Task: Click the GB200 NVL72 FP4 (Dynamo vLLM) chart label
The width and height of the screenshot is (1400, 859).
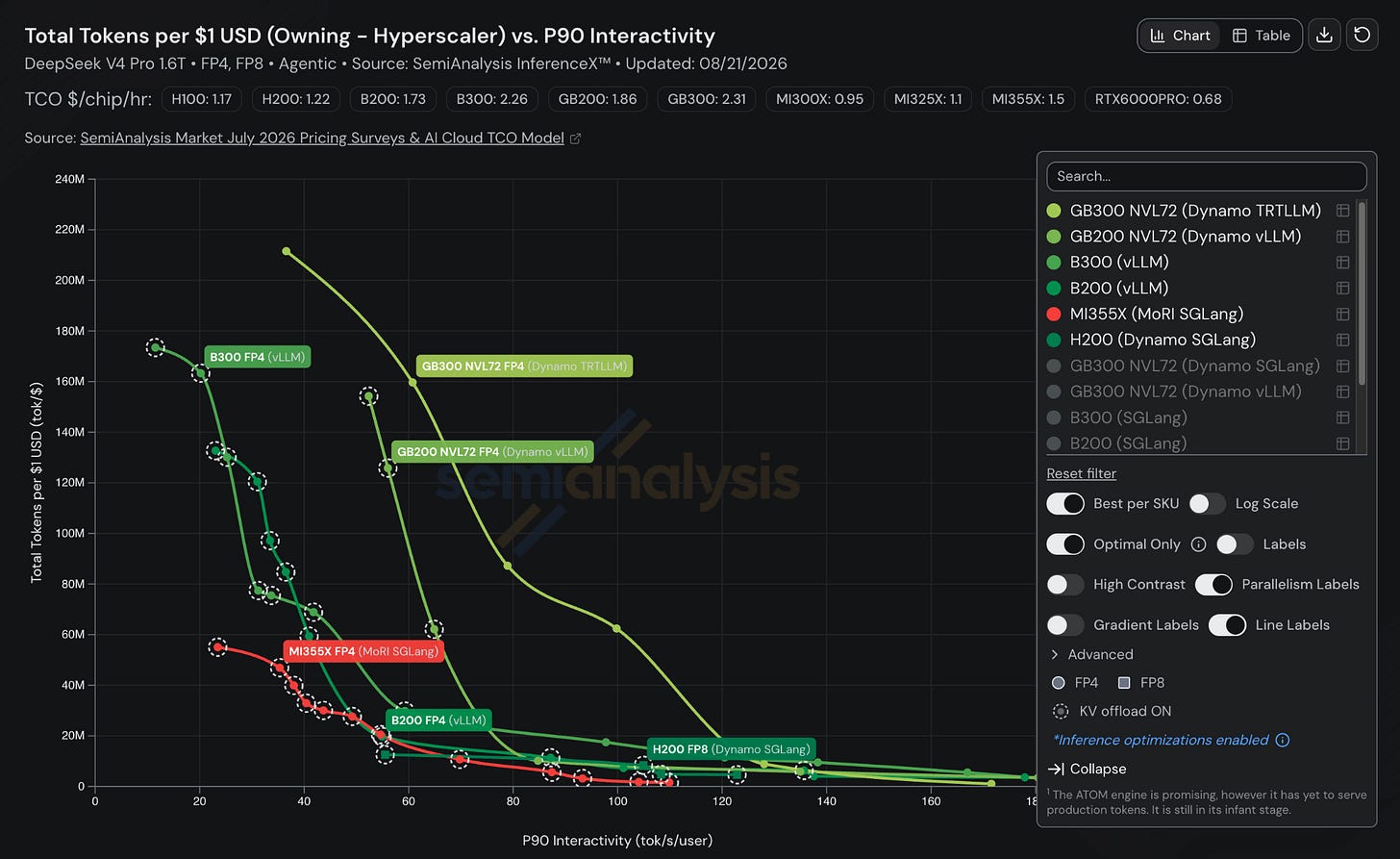Action: [x=491, y=451]
